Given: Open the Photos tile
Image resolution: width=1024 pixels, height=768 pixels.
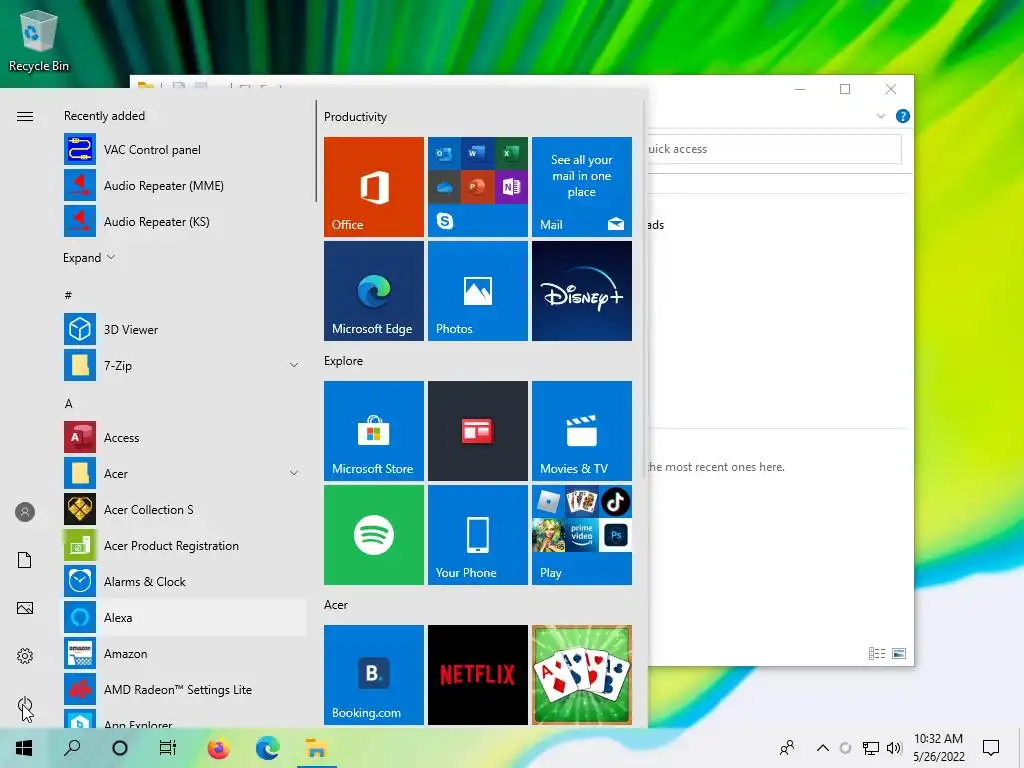Looking at the screenshot, I should click(x=478, y=291).
